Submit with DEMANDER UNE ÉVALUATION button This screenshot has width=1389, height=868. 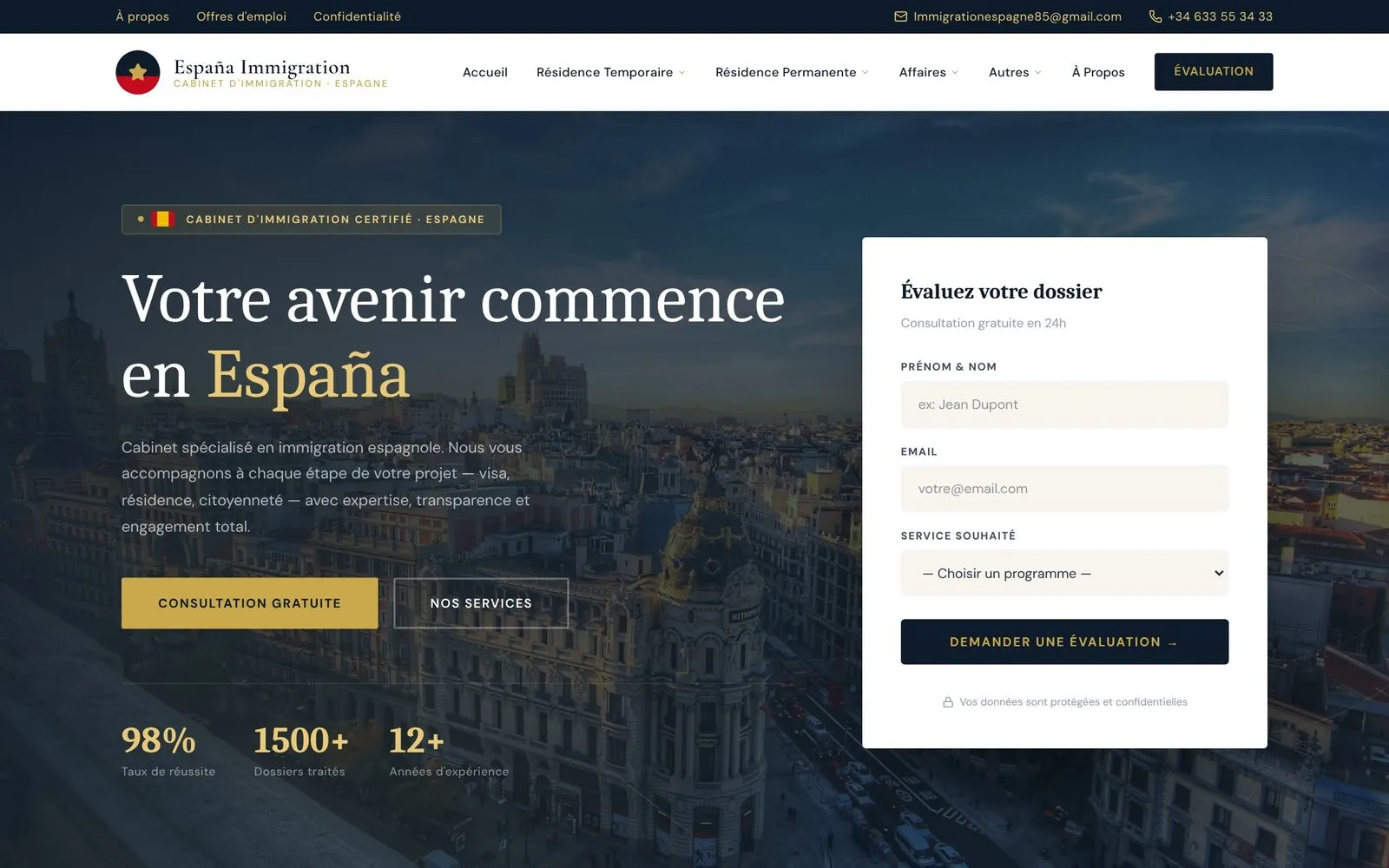[1064, 641]
